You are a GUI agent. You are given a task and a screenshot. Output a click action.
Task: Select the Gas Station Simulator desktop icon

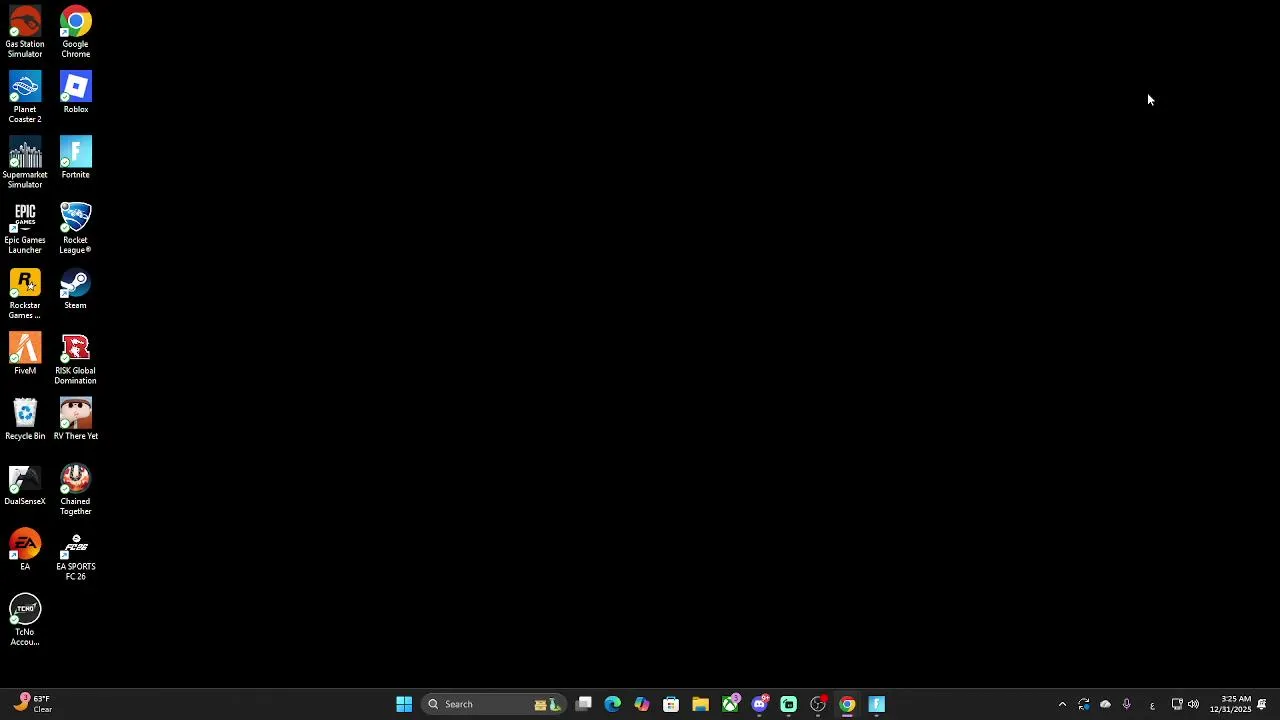click(x=25, y=32)
